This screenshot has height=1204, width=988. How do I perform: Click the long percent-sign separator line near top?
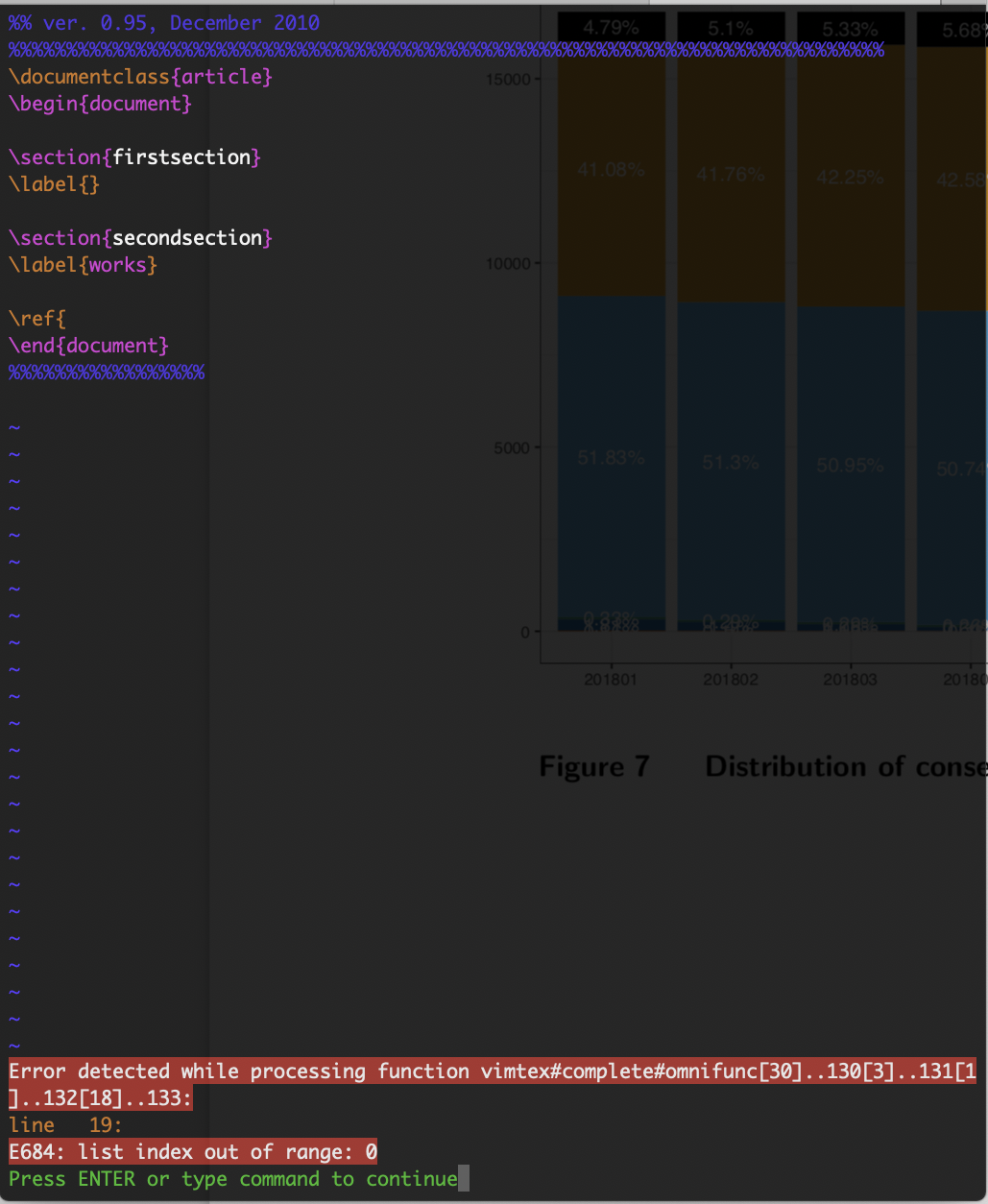(446, 50)
